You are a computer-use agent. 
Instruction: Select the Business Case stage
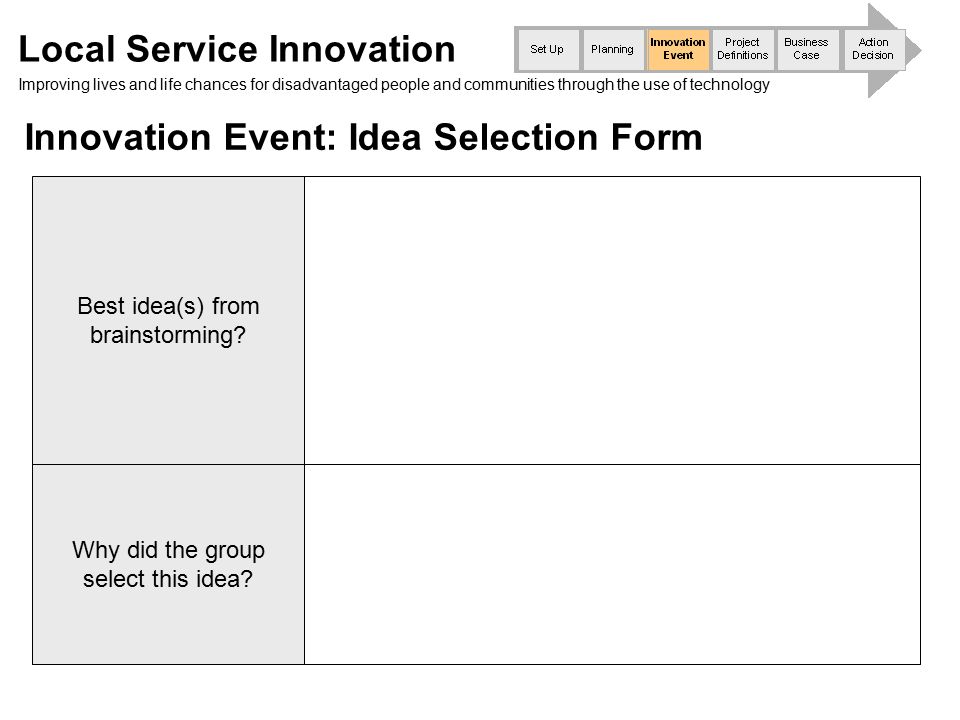806,50
